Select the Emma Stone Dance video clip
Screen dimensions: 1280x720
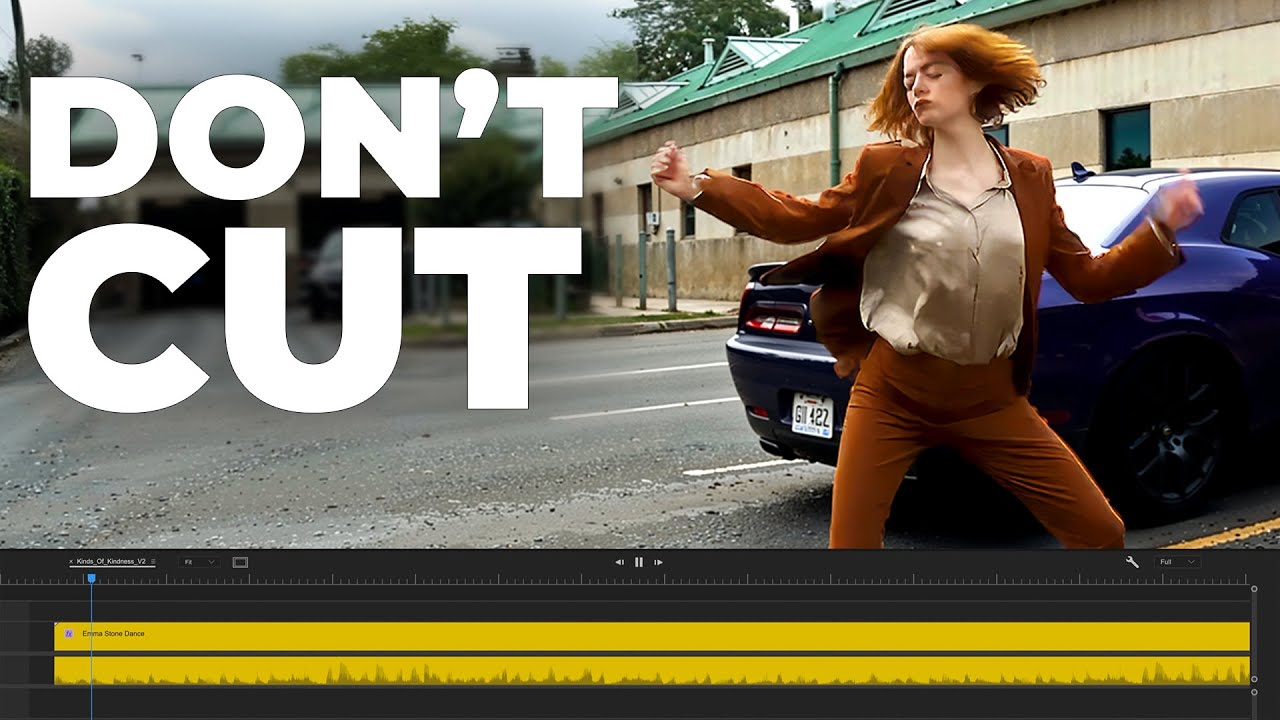click(652, 636)
